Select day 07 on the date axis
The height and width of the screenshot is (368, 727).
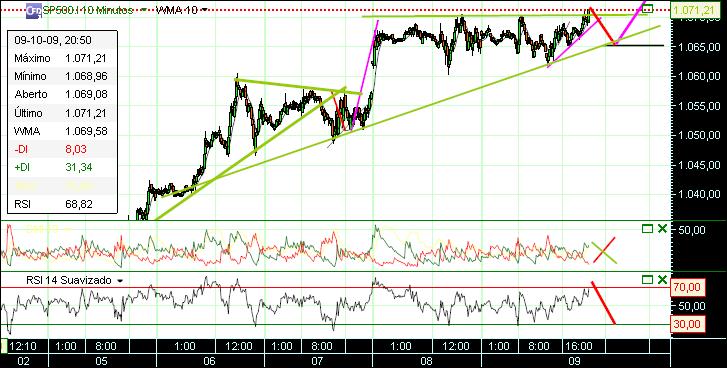pyautogui.click(x=318, y=361)
